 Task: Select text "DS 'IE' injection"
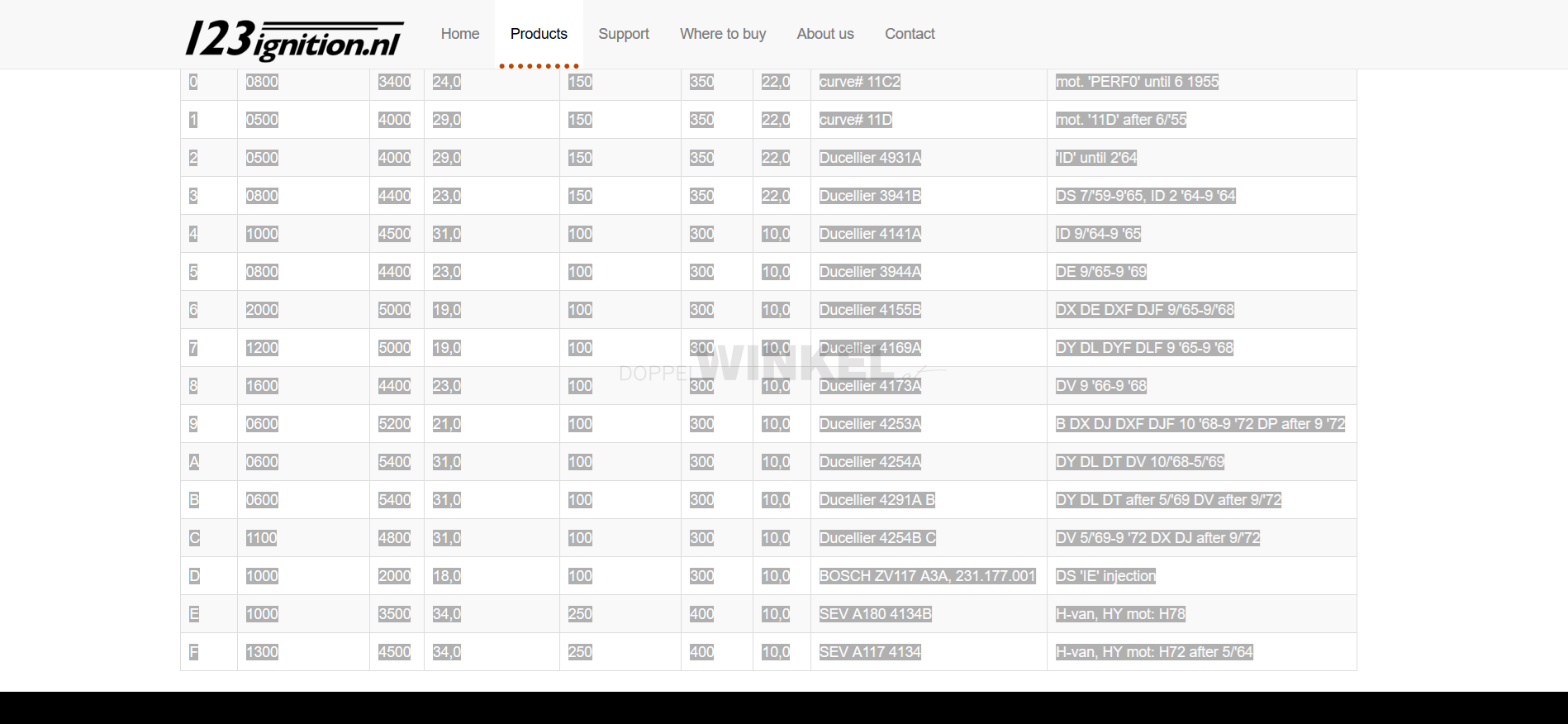1106,576
